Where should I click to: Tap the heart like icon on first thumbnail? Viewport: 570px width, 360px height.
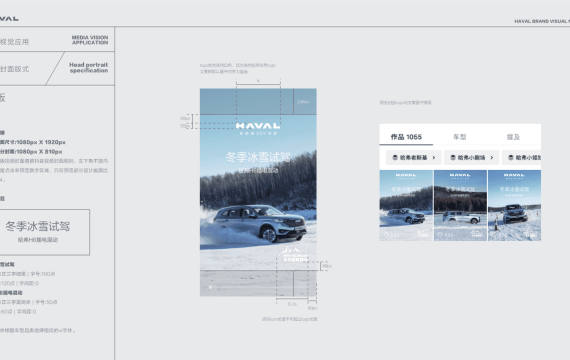[386, 235]
